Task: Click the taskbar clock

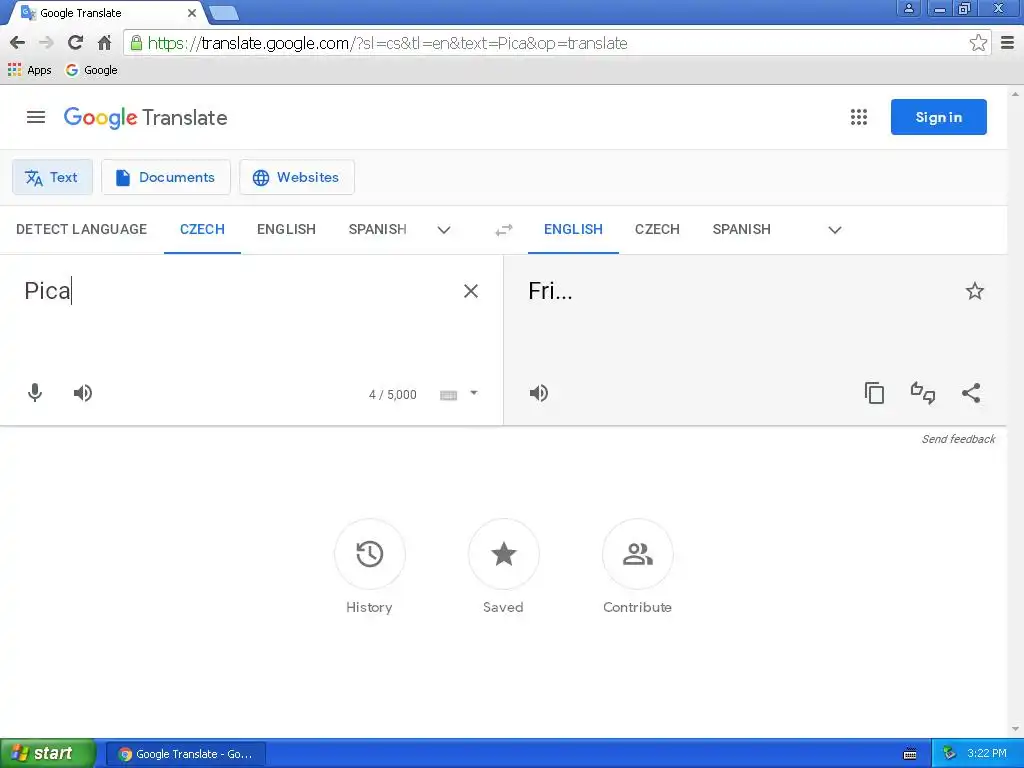Action: click(x=986, y=754)
